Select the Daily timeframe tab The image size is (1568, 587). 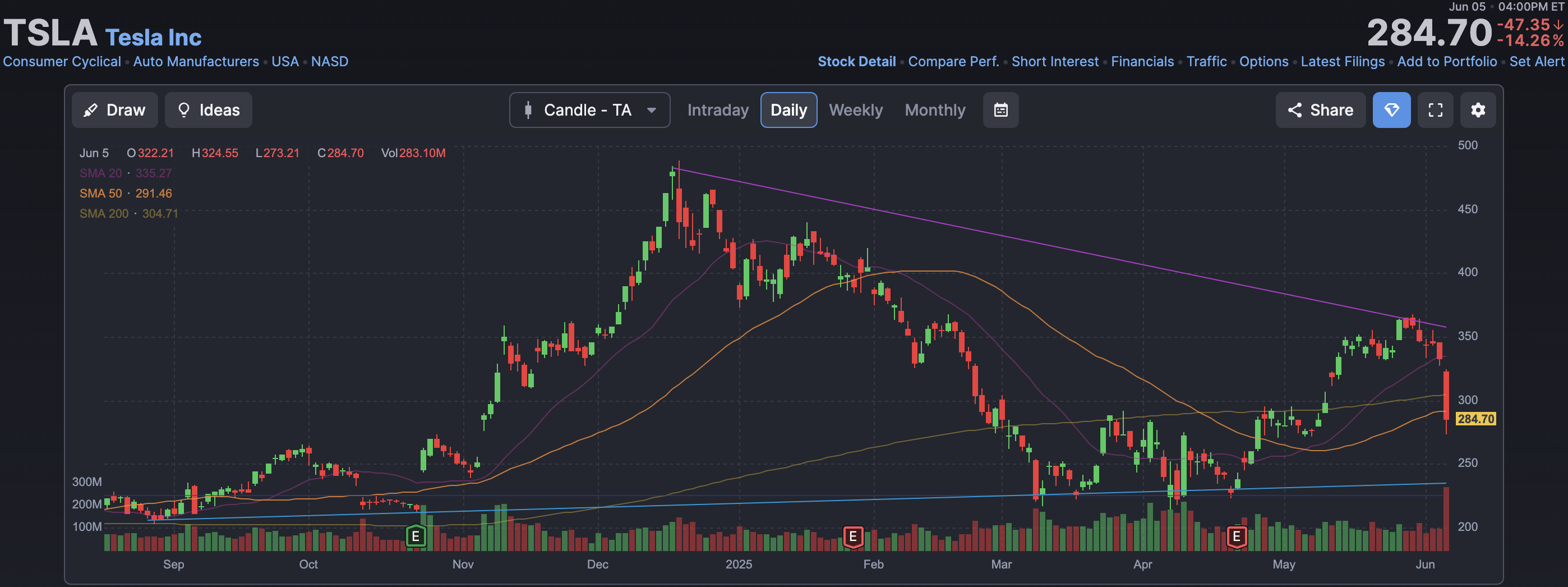click(x=788, y=110)
